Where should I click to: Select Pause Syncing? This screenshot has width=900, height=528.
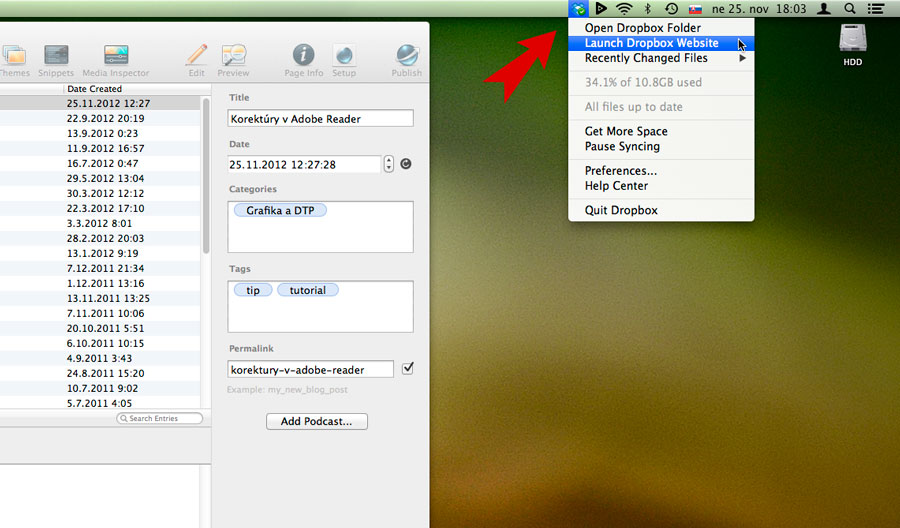point(661,146)
